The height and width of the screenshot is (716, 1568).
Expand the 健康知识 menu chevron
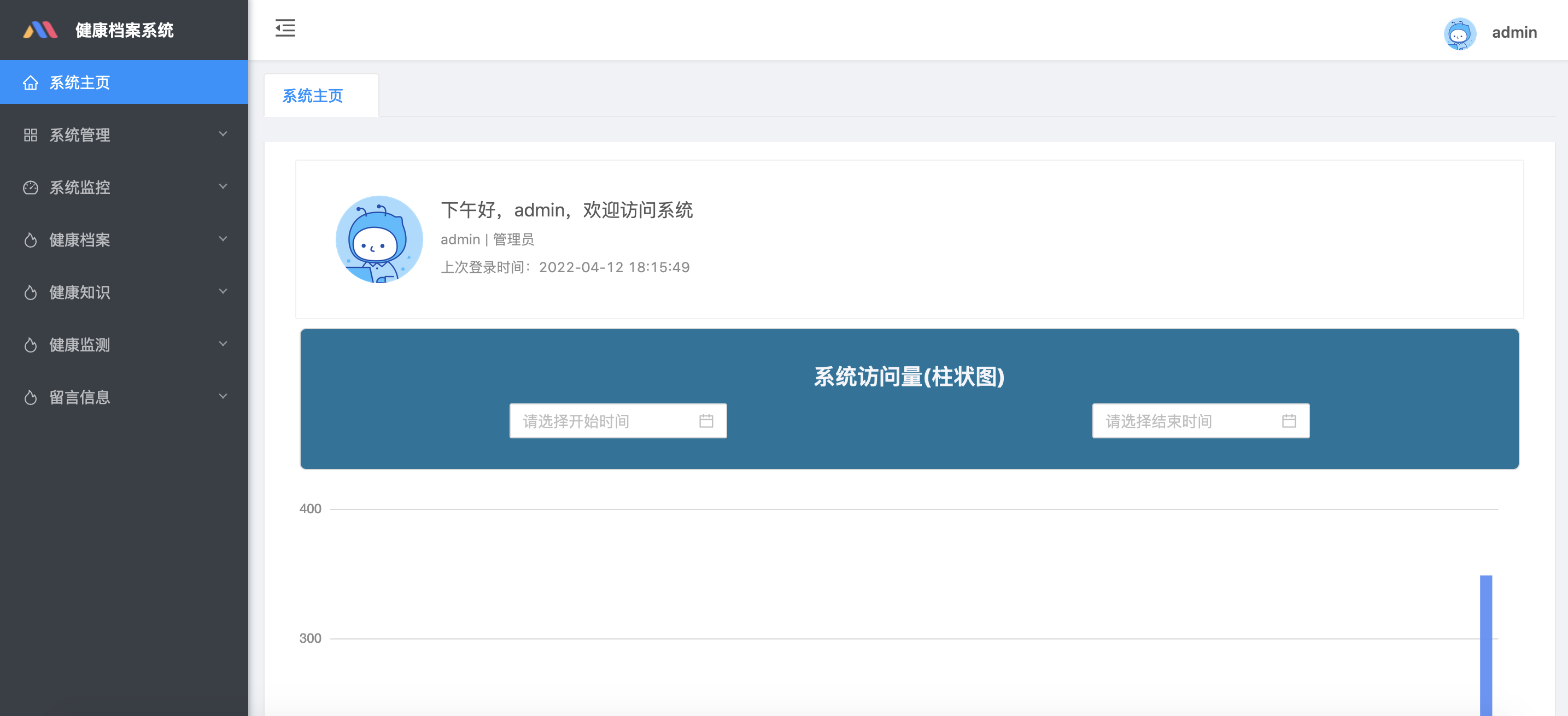(223, 291)
